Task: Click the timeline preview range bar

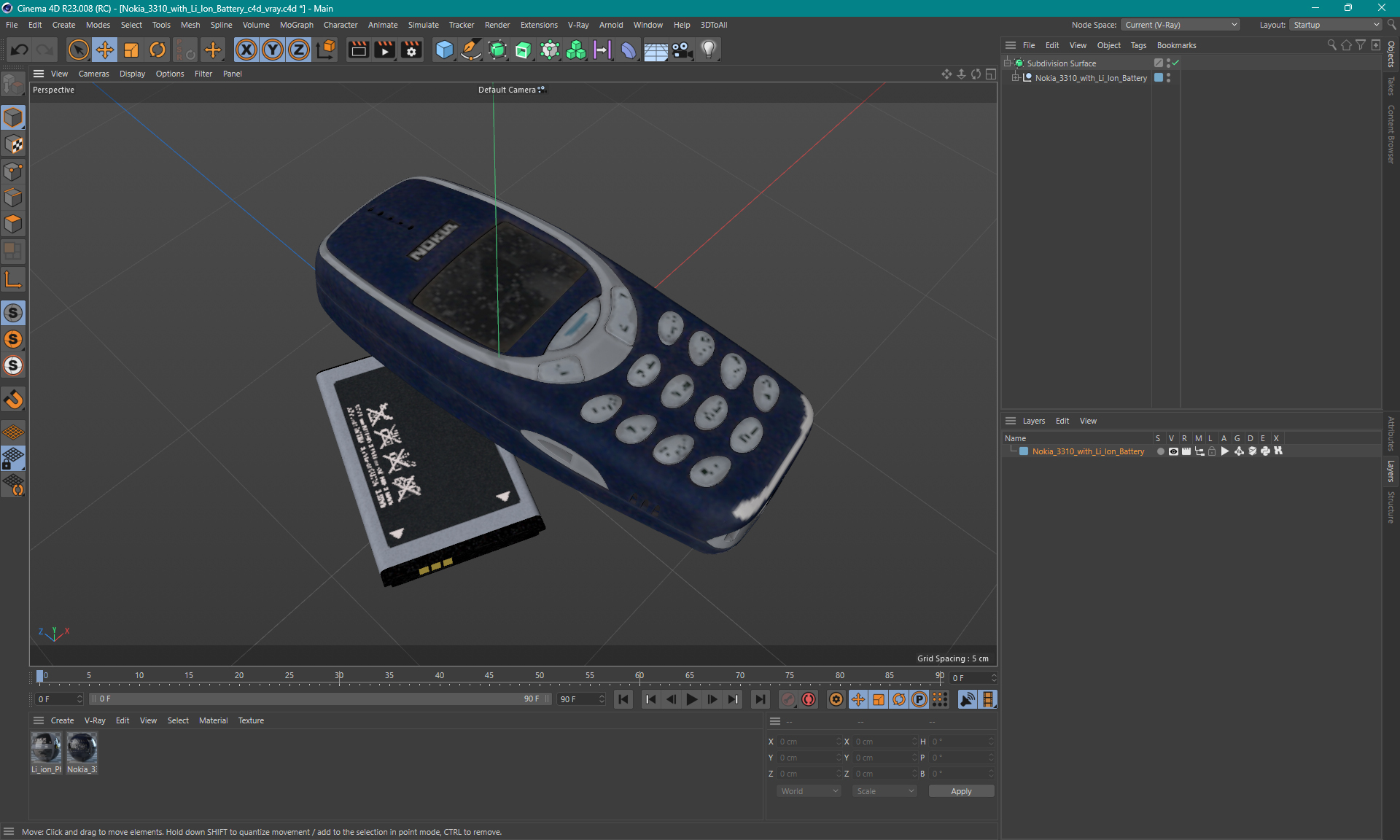Action: [x=321, y=699]
